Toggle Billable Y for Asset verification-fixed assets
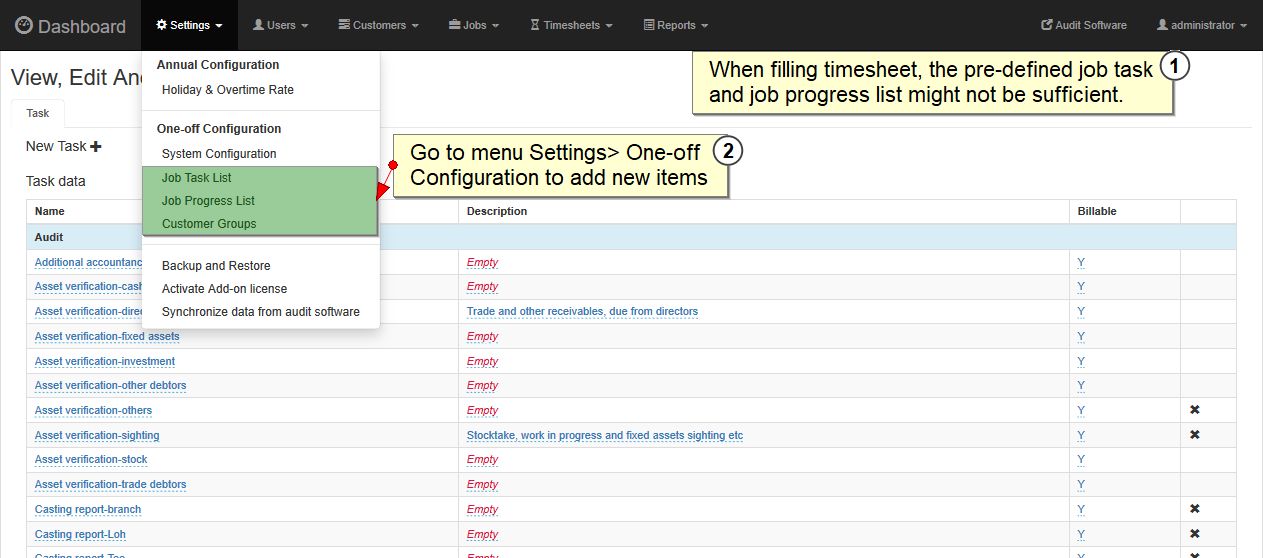The image size is (1263, 558). pyautogui.click(x=1081, y=336)
